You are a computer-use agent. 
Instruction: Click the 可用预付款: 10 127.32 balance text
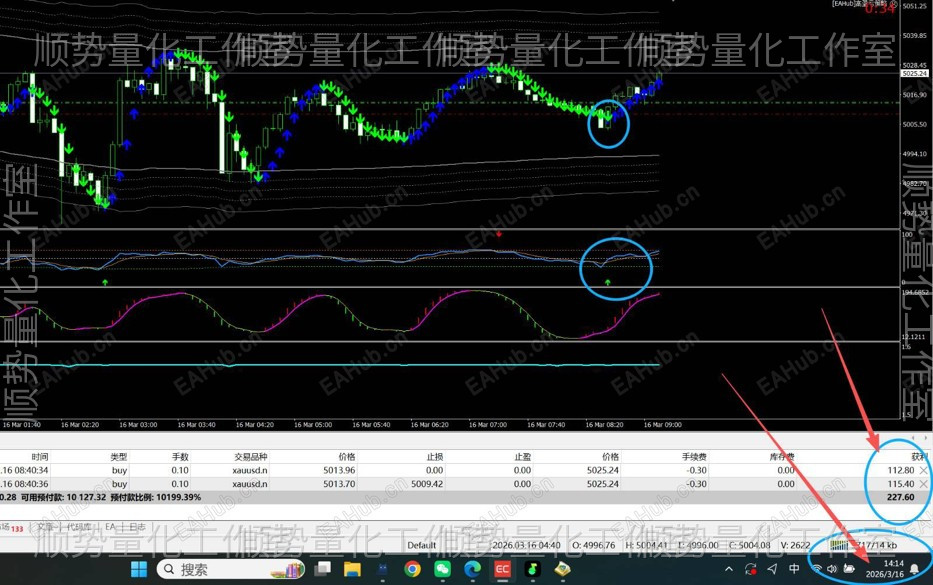[64, 497]
